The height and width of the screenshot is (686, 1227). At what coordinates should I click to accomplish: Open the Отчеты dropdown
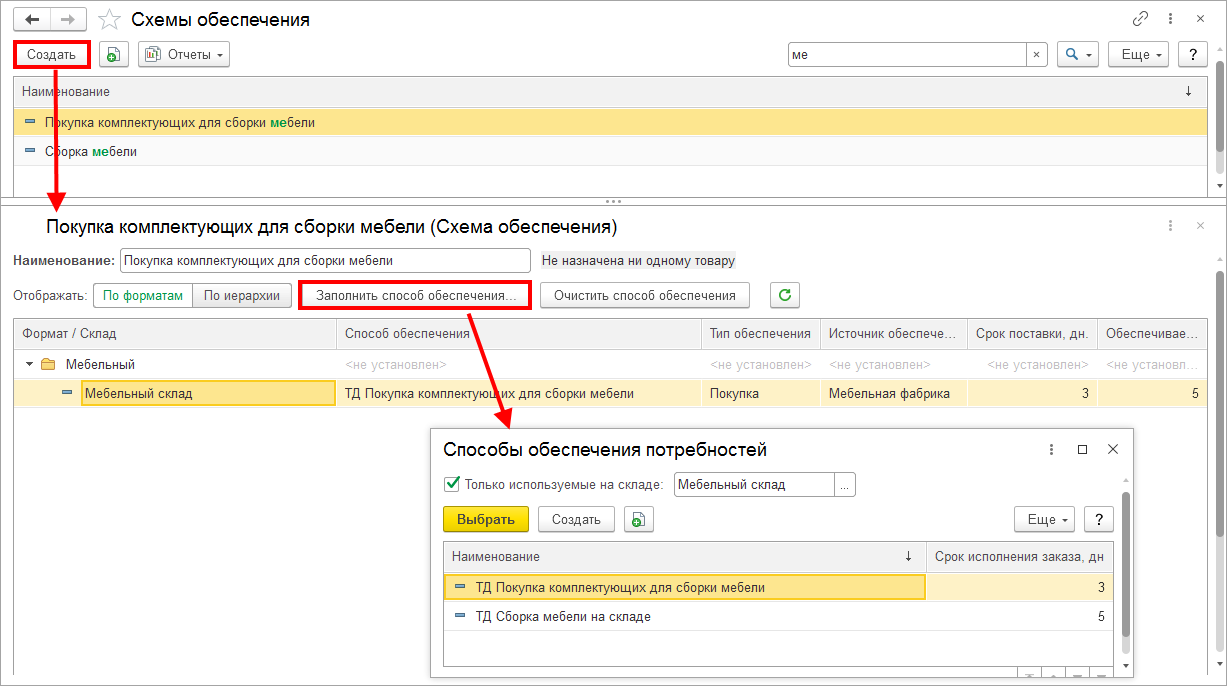[x=184, y=54]
